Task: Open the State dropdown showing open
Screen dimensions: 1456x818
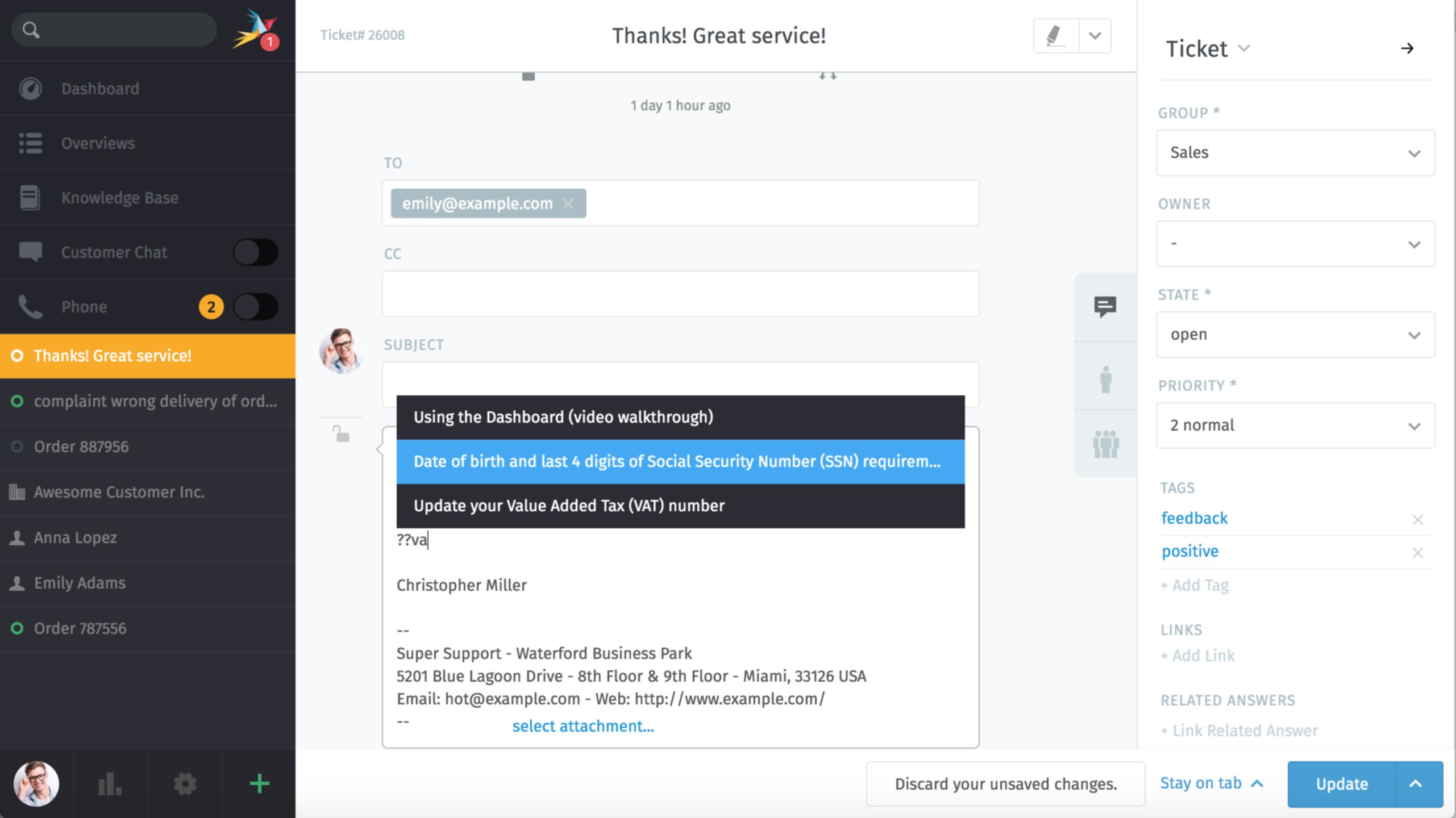Action: pyautogui.click(x=1295, y=335)
